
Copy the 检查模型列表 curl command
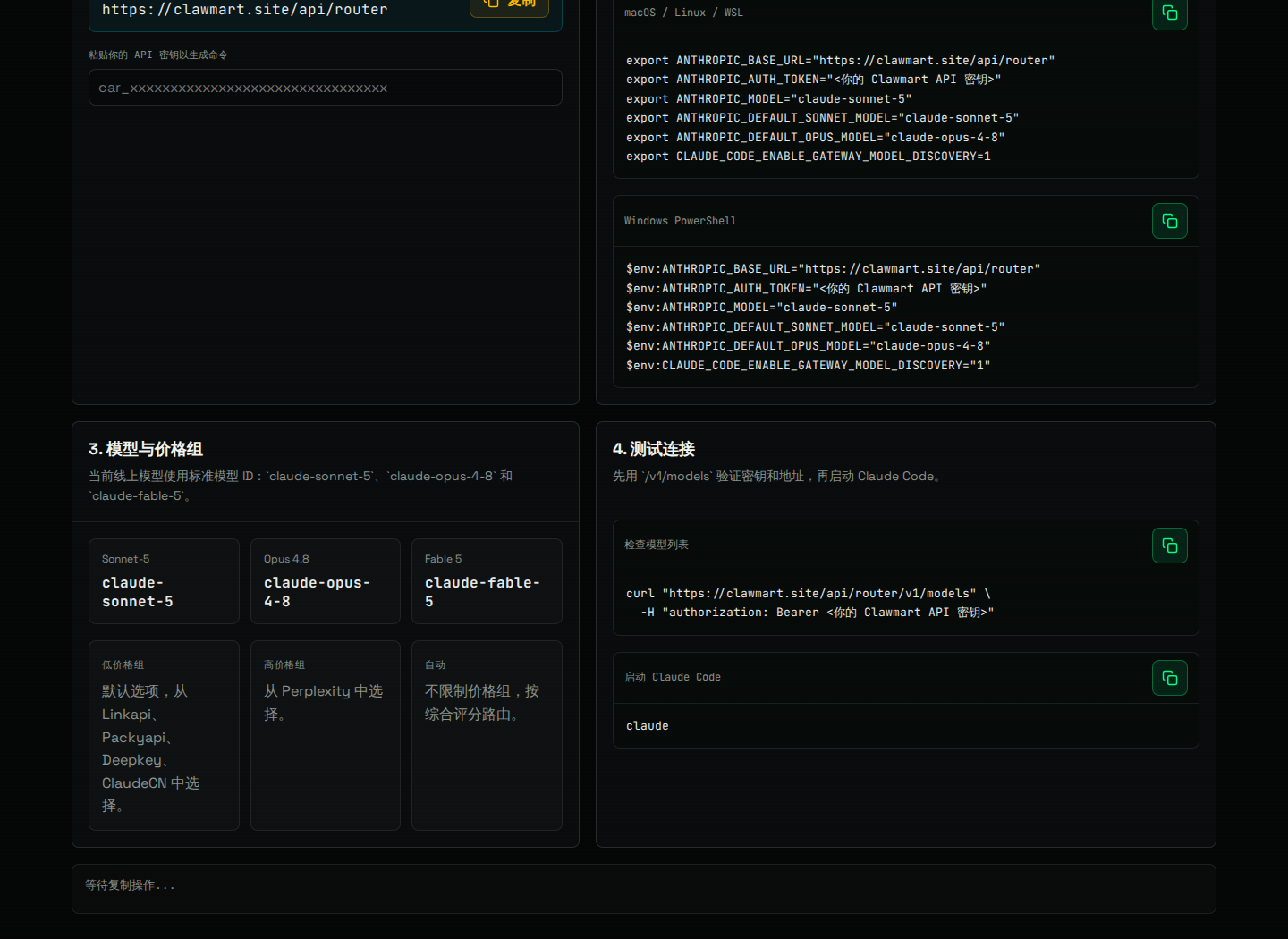pyautogui.click(x=1169, y=546)
